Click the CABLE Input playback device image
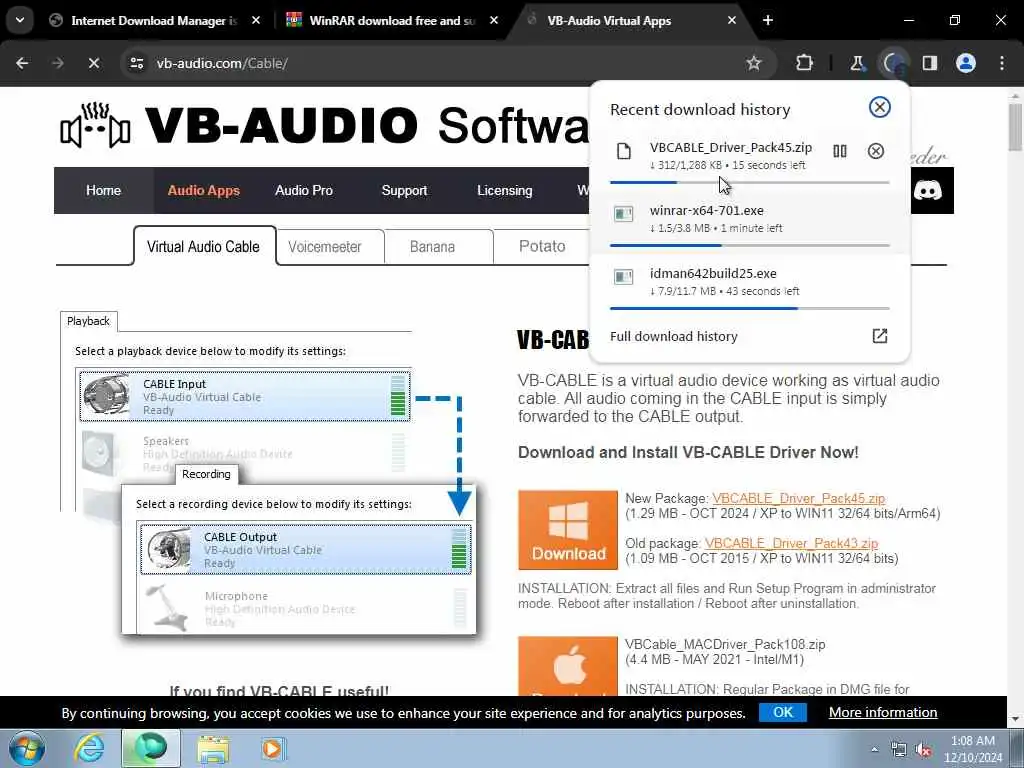The width and height of the screenshot is (1024, 768). tap(106, 395)
